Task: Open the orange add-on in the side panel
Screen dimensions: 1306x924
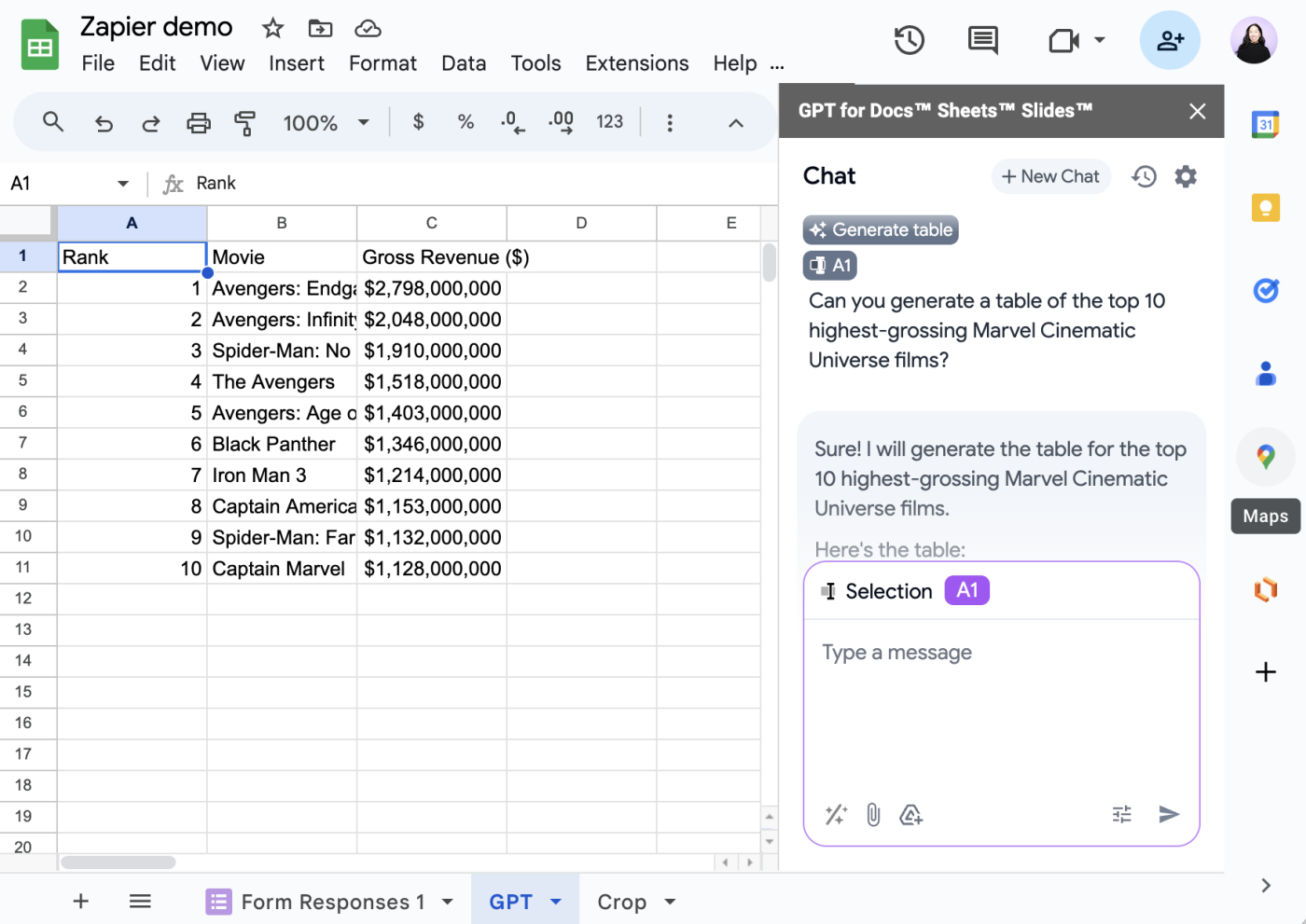Action: pos(1266,589)
